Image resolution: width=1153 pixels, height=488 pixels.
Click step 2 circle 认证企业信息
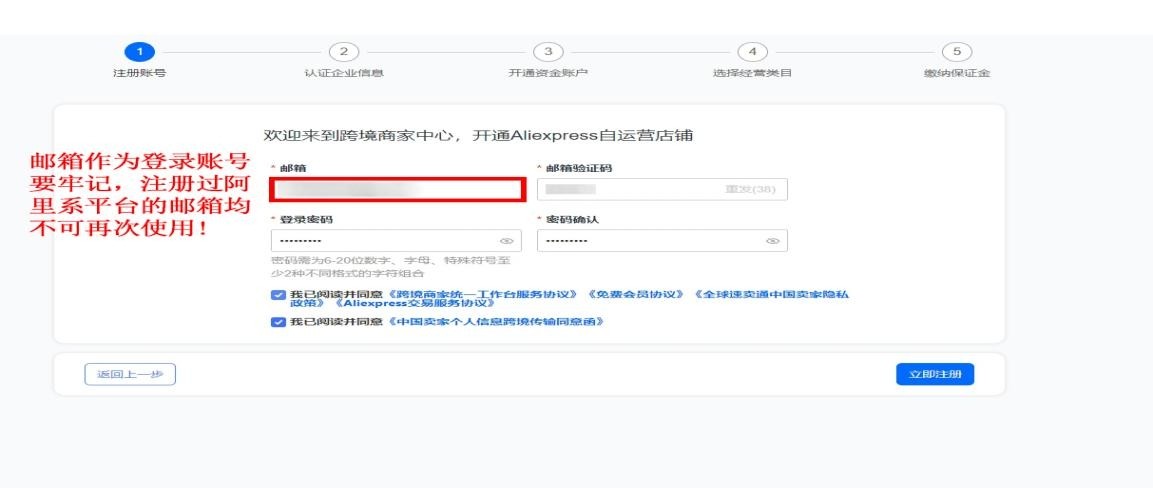tap(343, 52)
